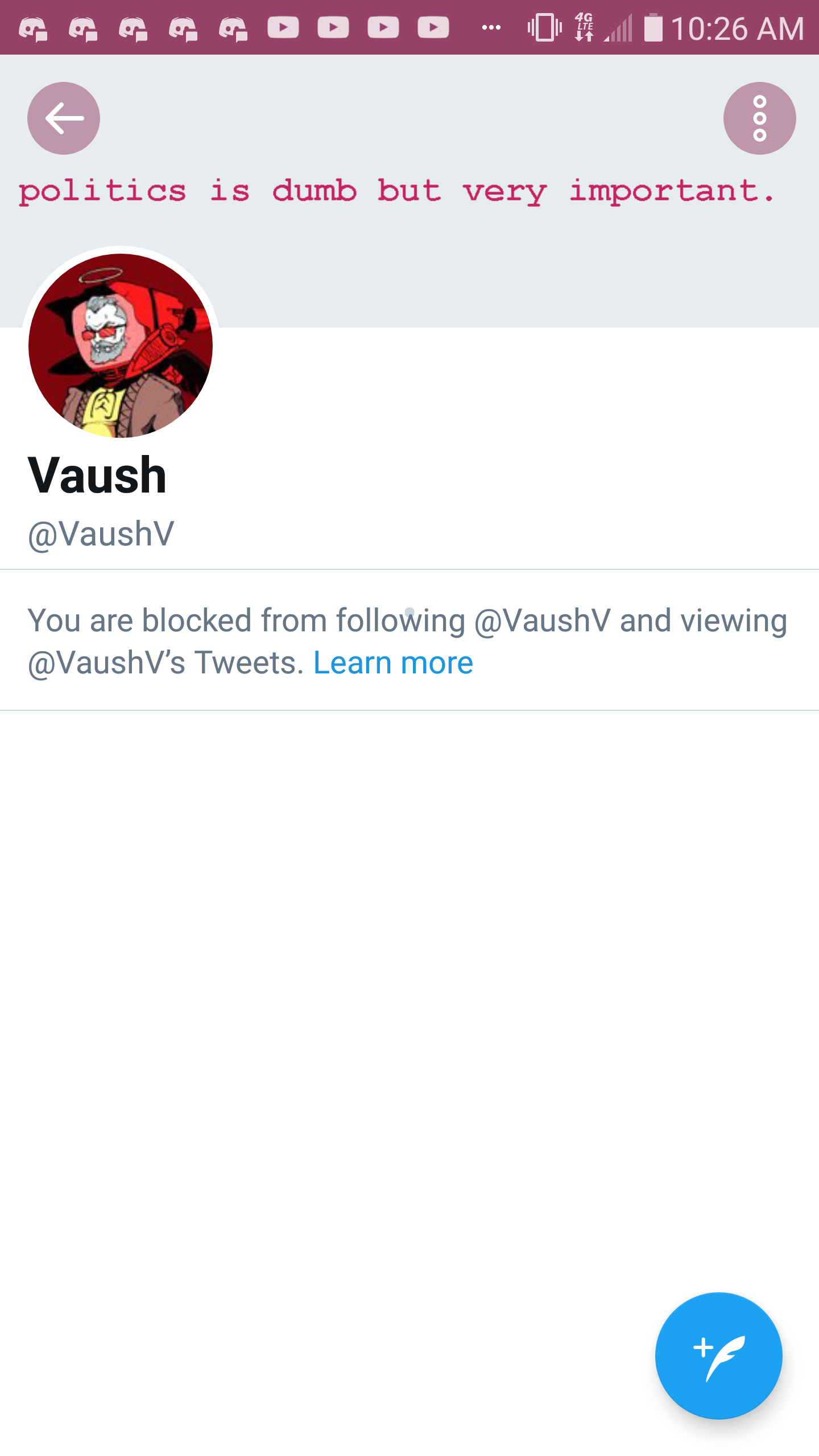
Task: Tap the fifth Discord notification icon
Action: [233, 28]
